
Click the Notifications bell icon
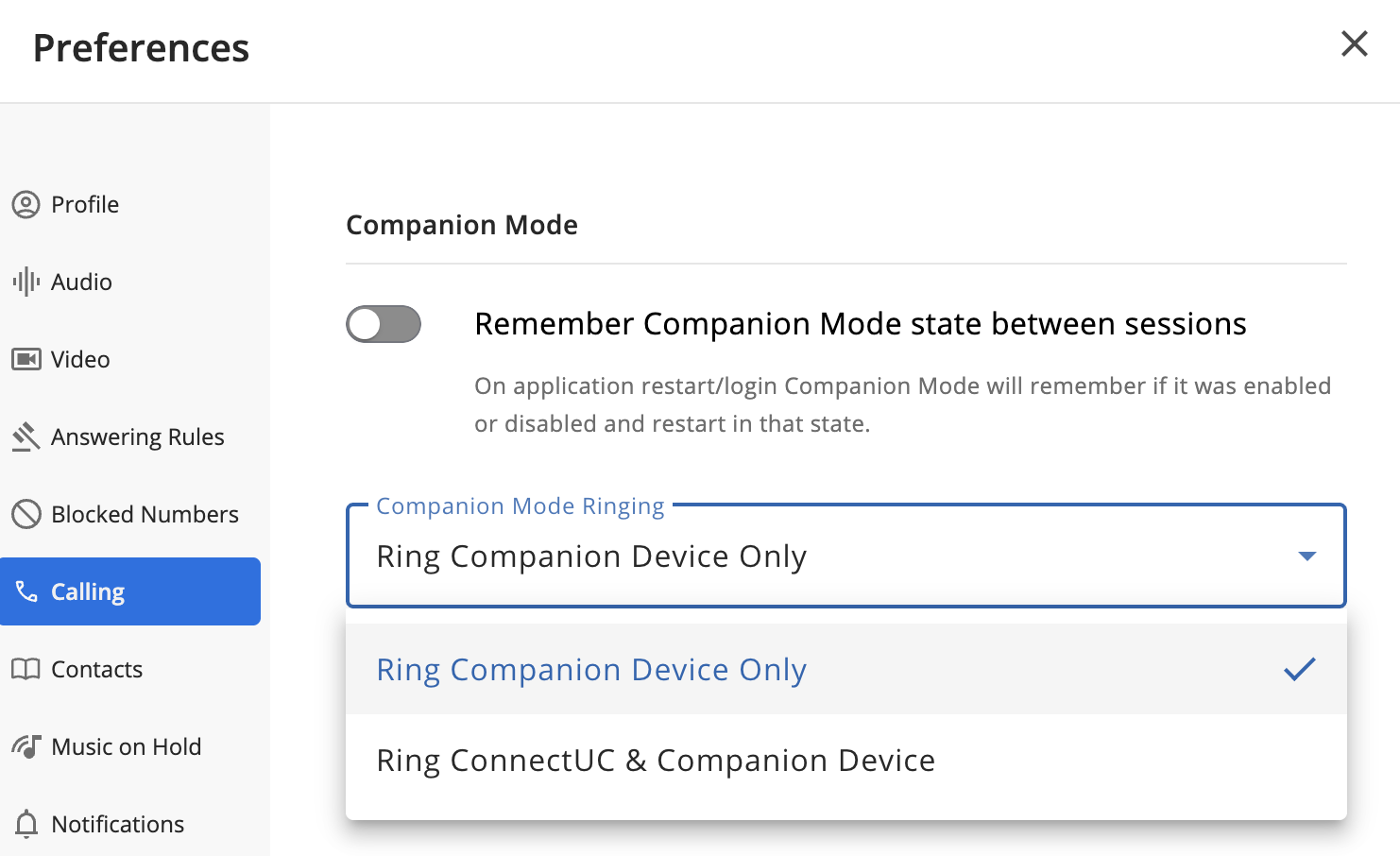coord(26,824)
